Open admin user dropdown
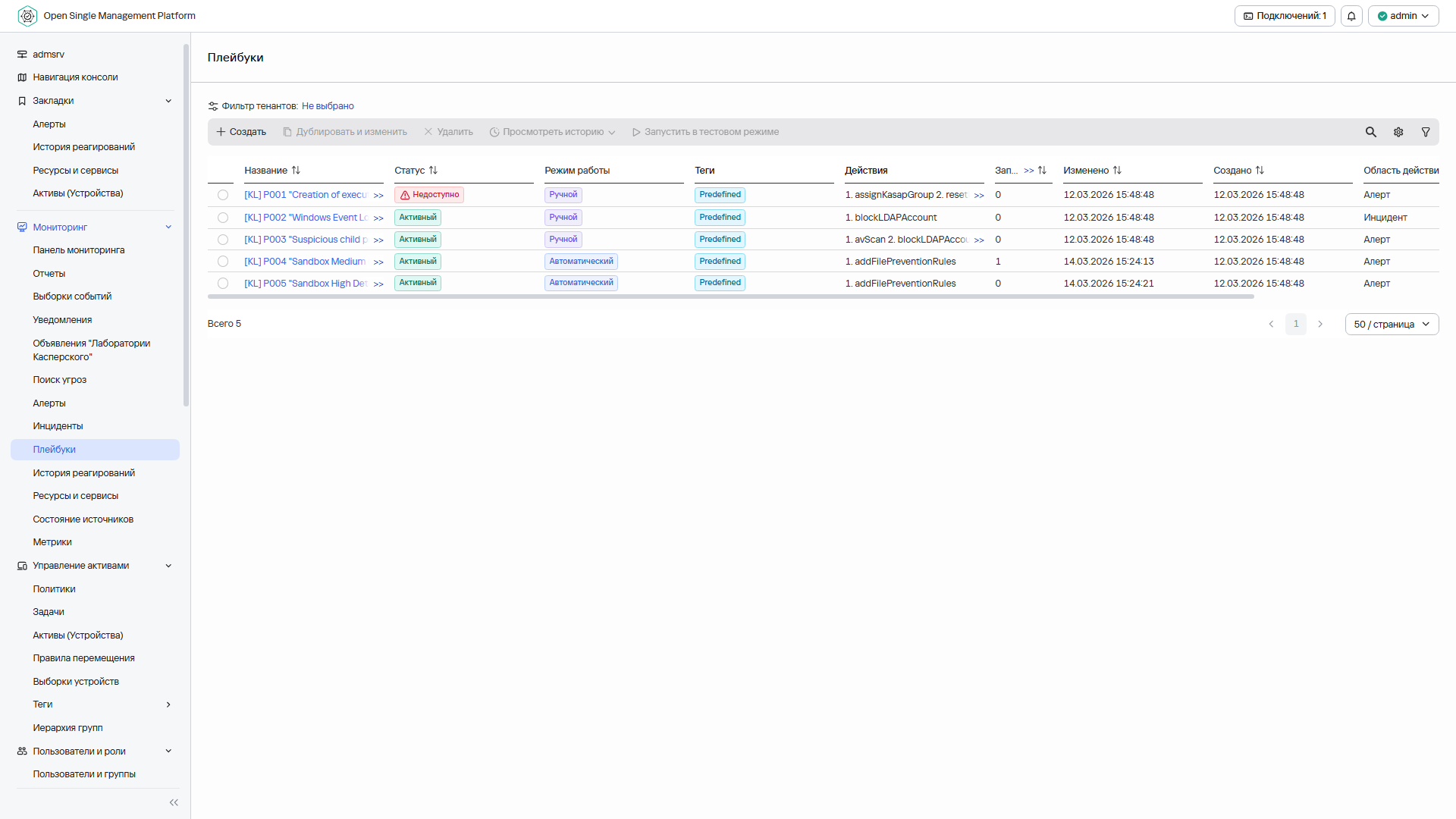Image resolution: width=1456 pixels, height=819 pixels. [1403, 16]
